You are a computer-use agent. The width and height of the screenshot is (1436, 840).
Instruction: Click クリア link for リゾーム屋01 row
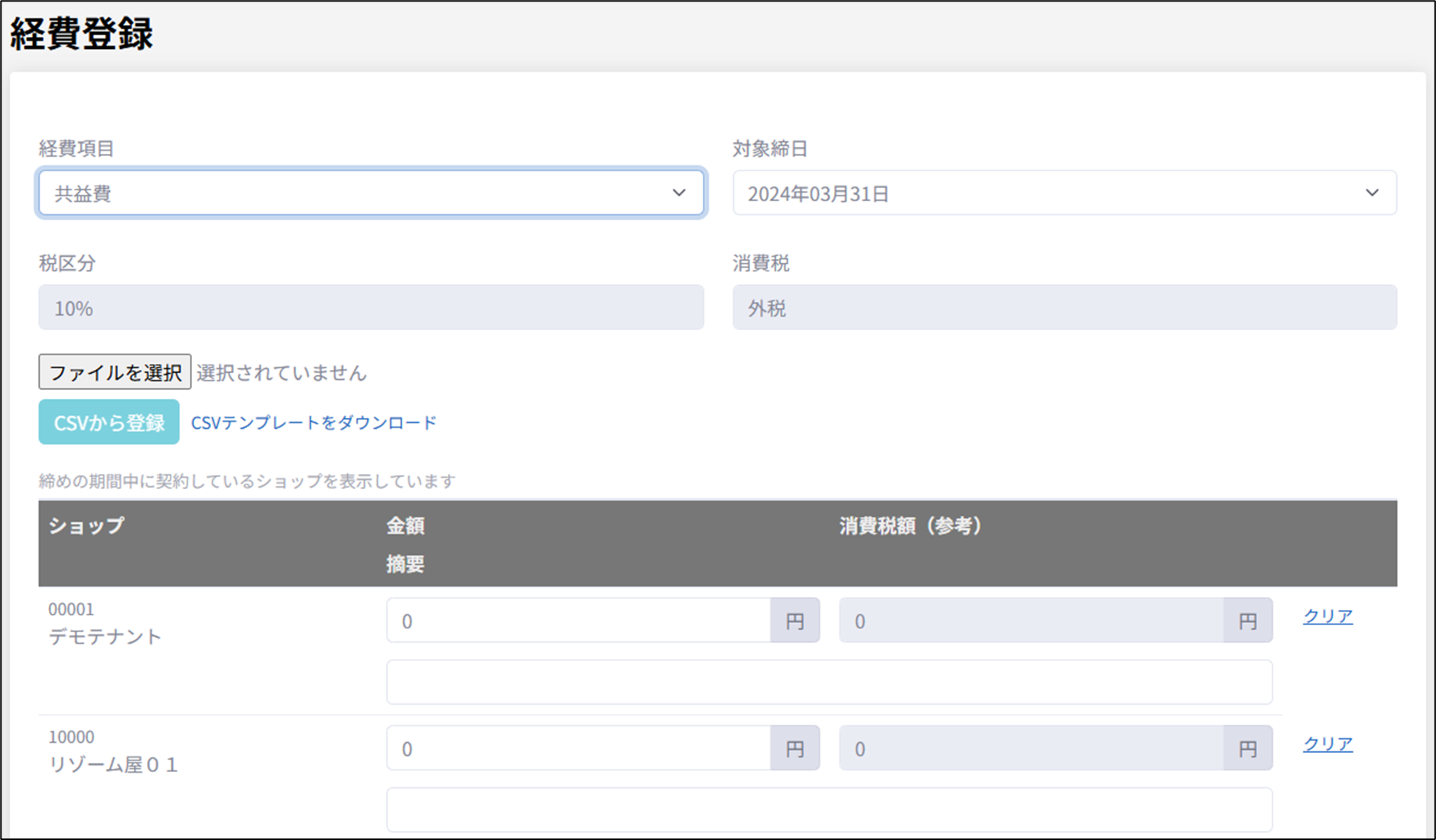(x=1327, y=744)
